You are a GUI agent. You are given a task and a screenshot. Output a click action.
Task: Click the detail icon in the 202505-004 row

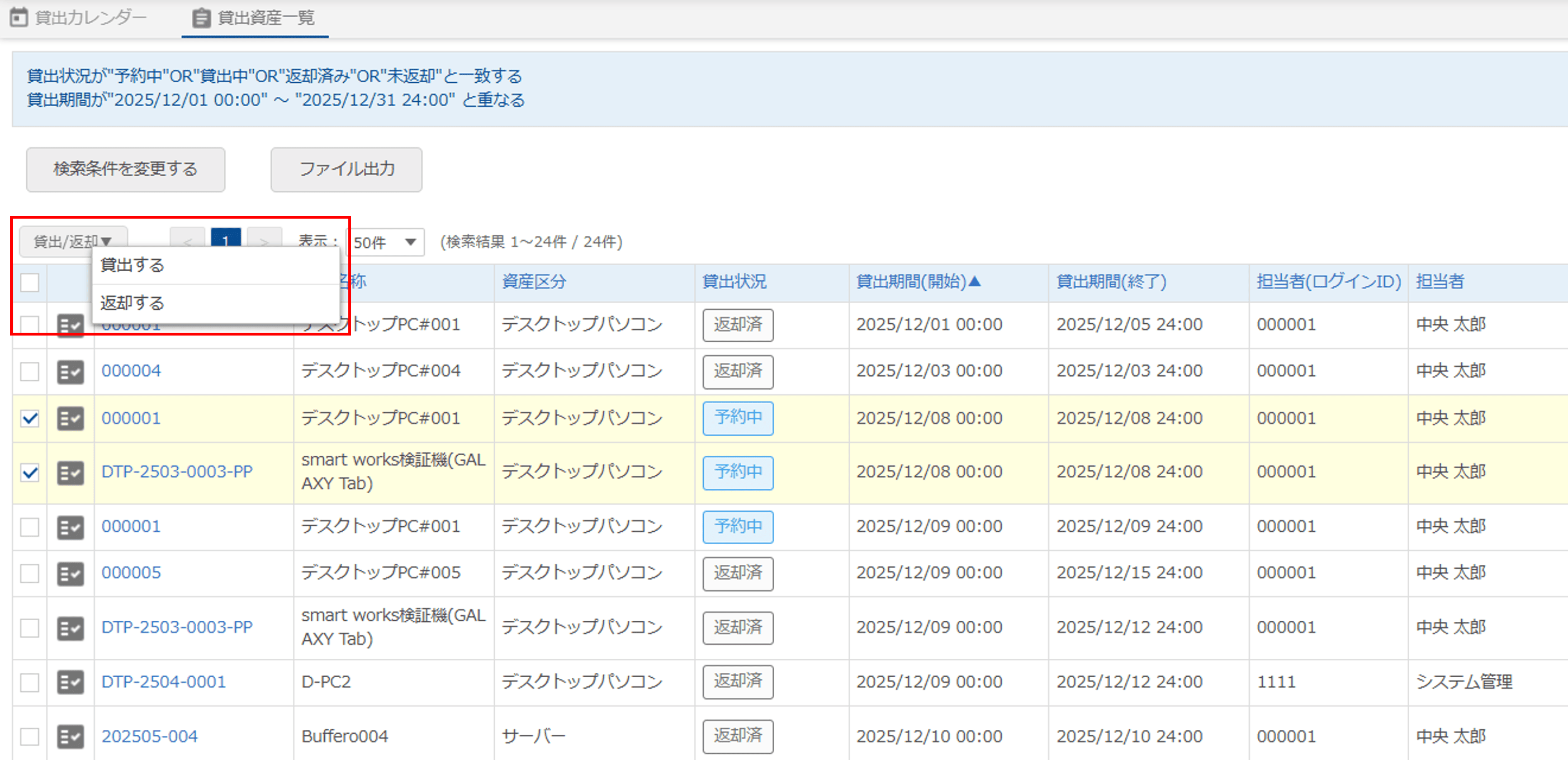click(x=70, y=737)
